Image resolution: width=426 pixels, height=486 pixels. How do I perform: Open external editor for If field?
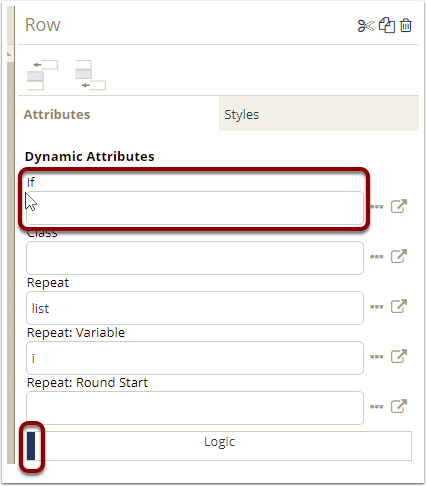[399, 206]
